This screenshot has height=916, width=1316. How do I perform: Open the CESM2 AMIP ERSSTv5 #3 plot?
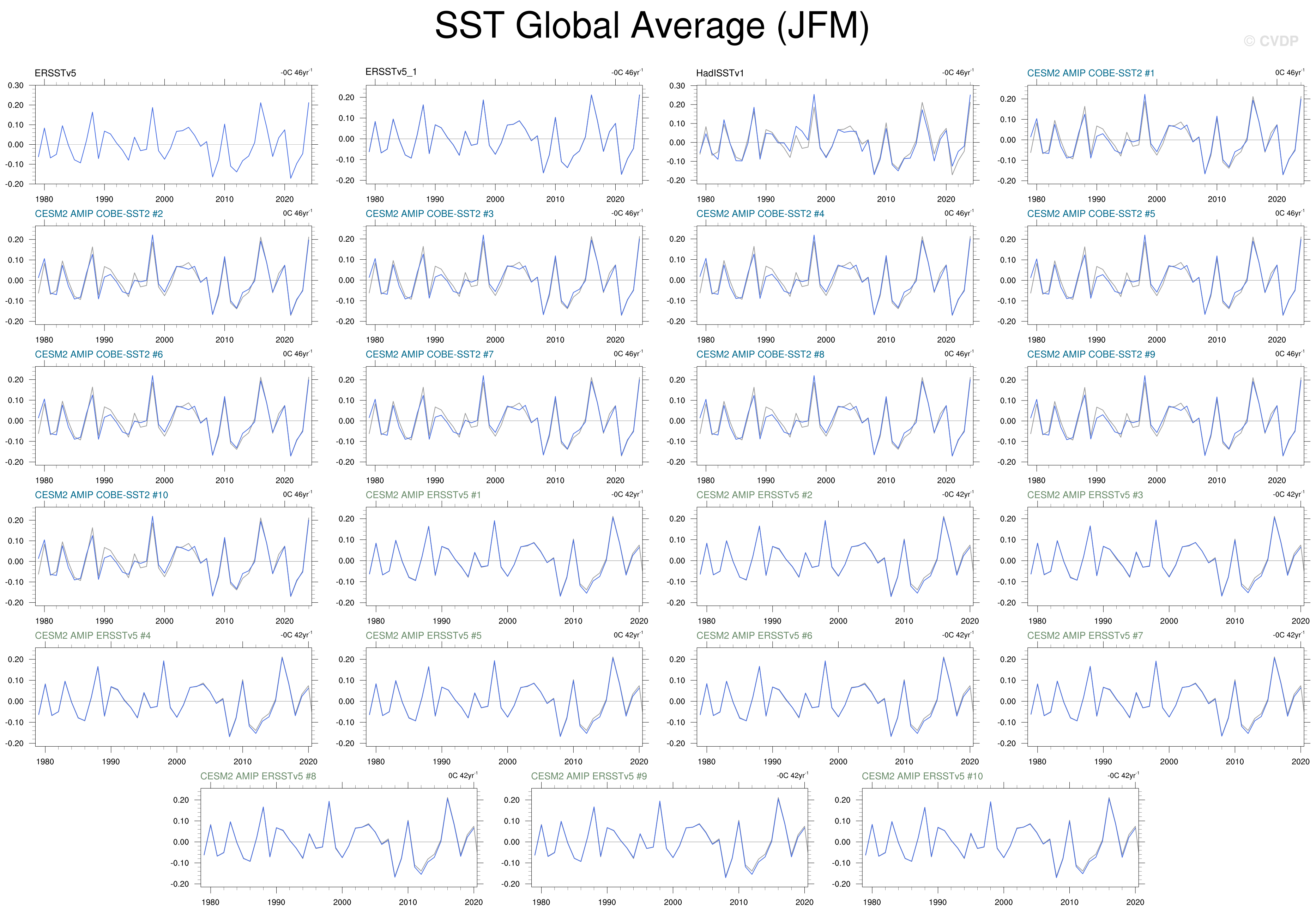(x=1165, y=556)
